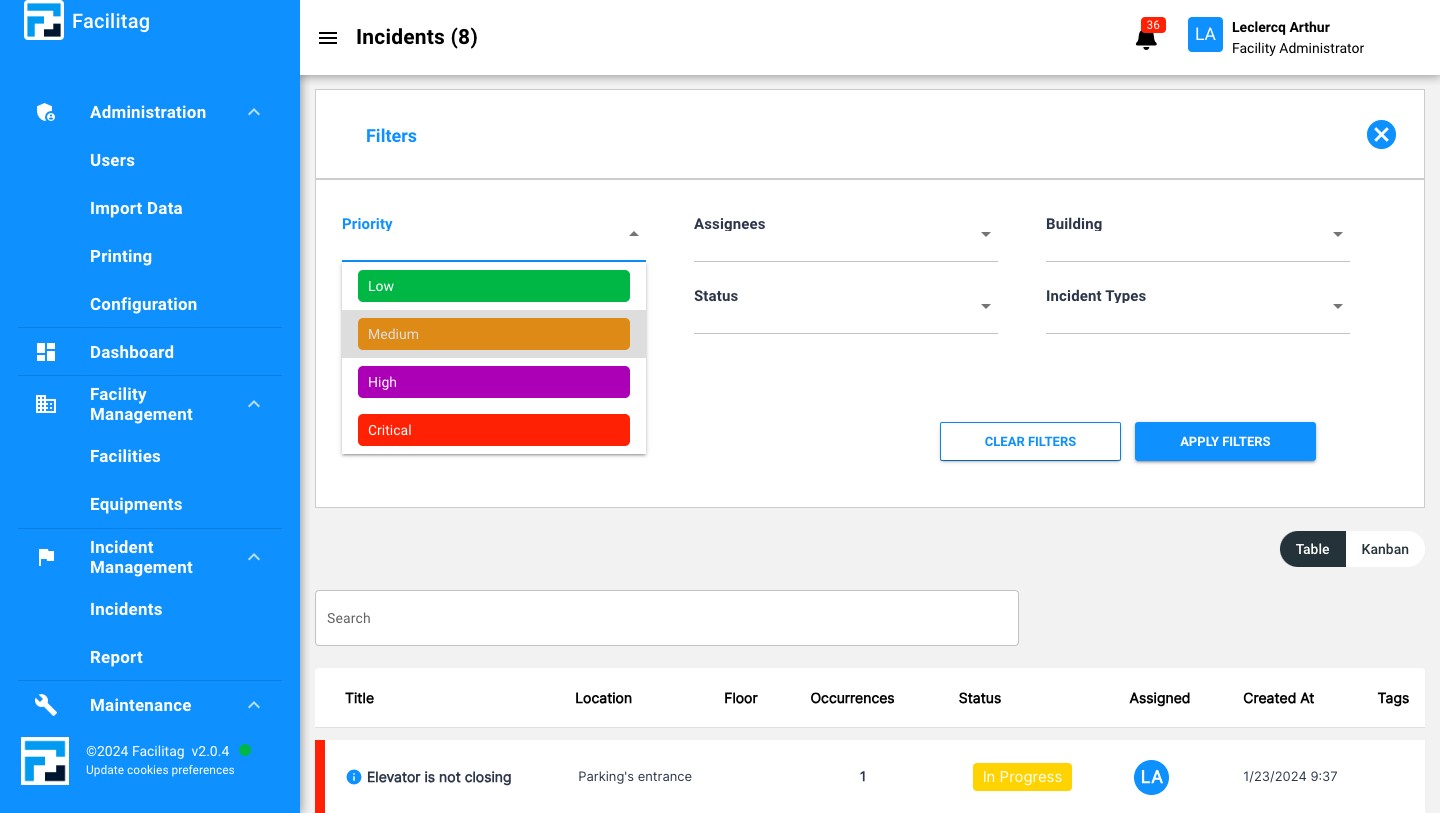Go to Equipments in sidebar
Screen dimensions: 1440x813
pyautogui.click(x=136, y=504)
